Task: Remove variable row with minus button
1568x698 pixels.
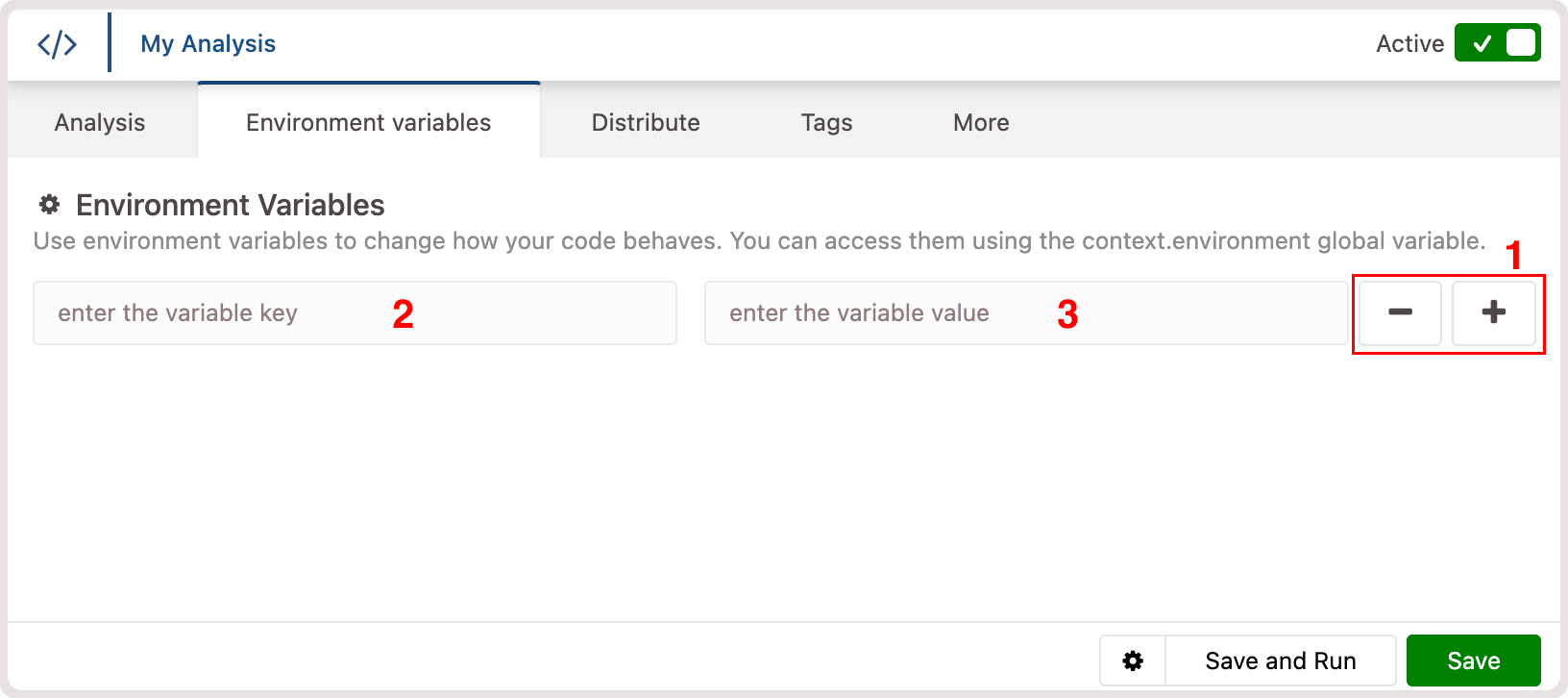Action: pos(1400,312)
